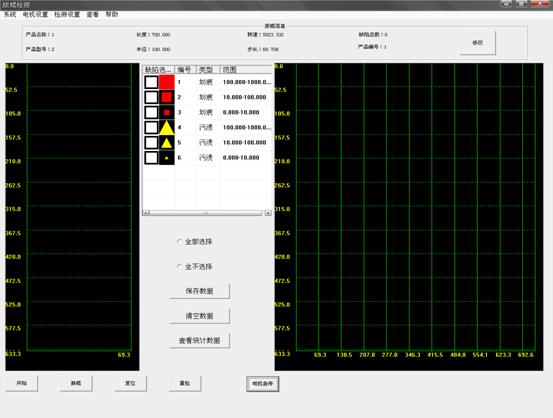
Task: Click the tiny yellow triangle icon in row 6
Action: 166,158
